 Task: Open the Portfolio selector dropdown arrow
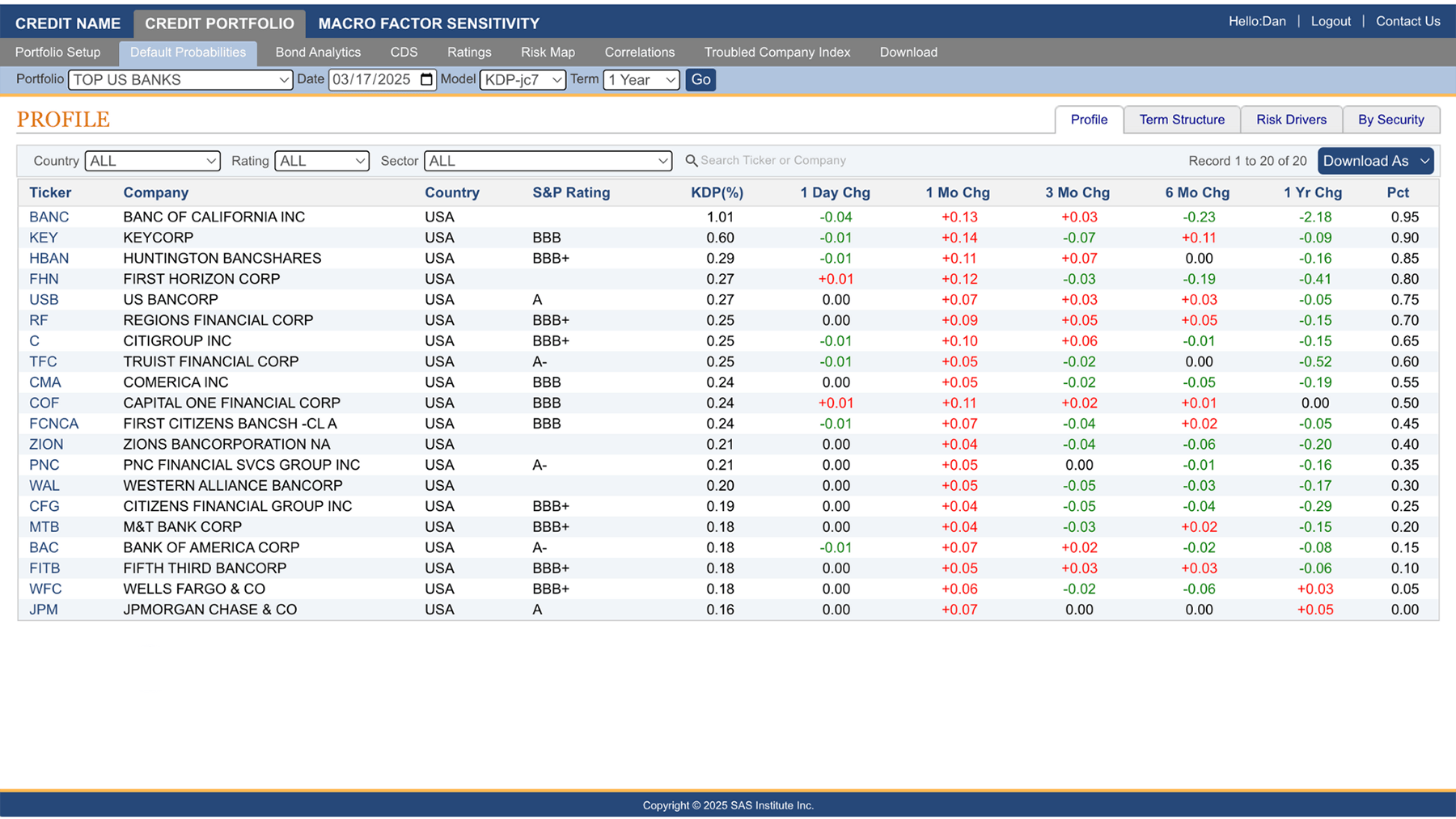point(283,79)
